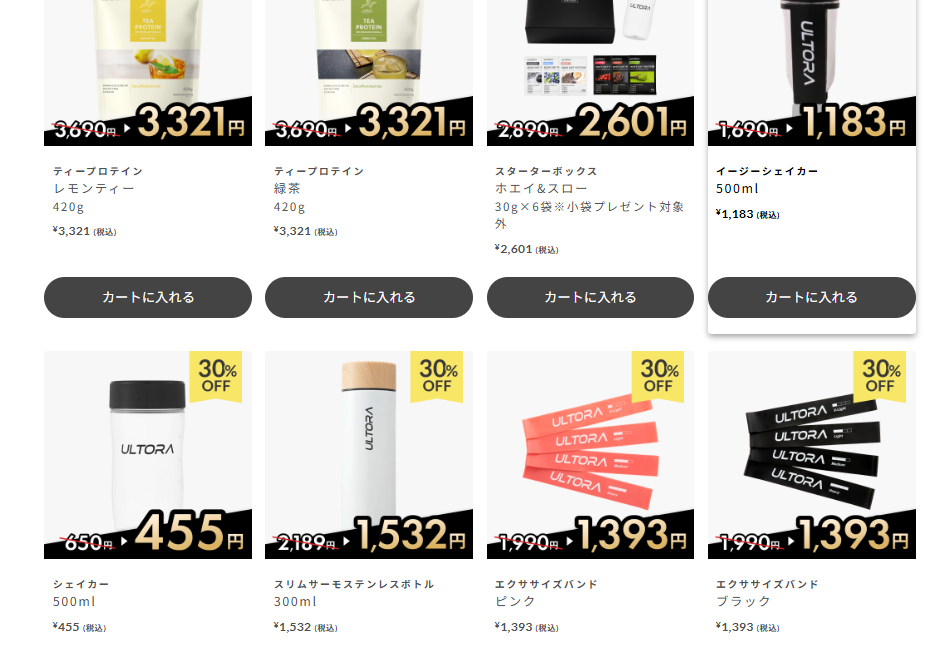Open the pink exercise band image
The image size is (925, 651).
590,455
